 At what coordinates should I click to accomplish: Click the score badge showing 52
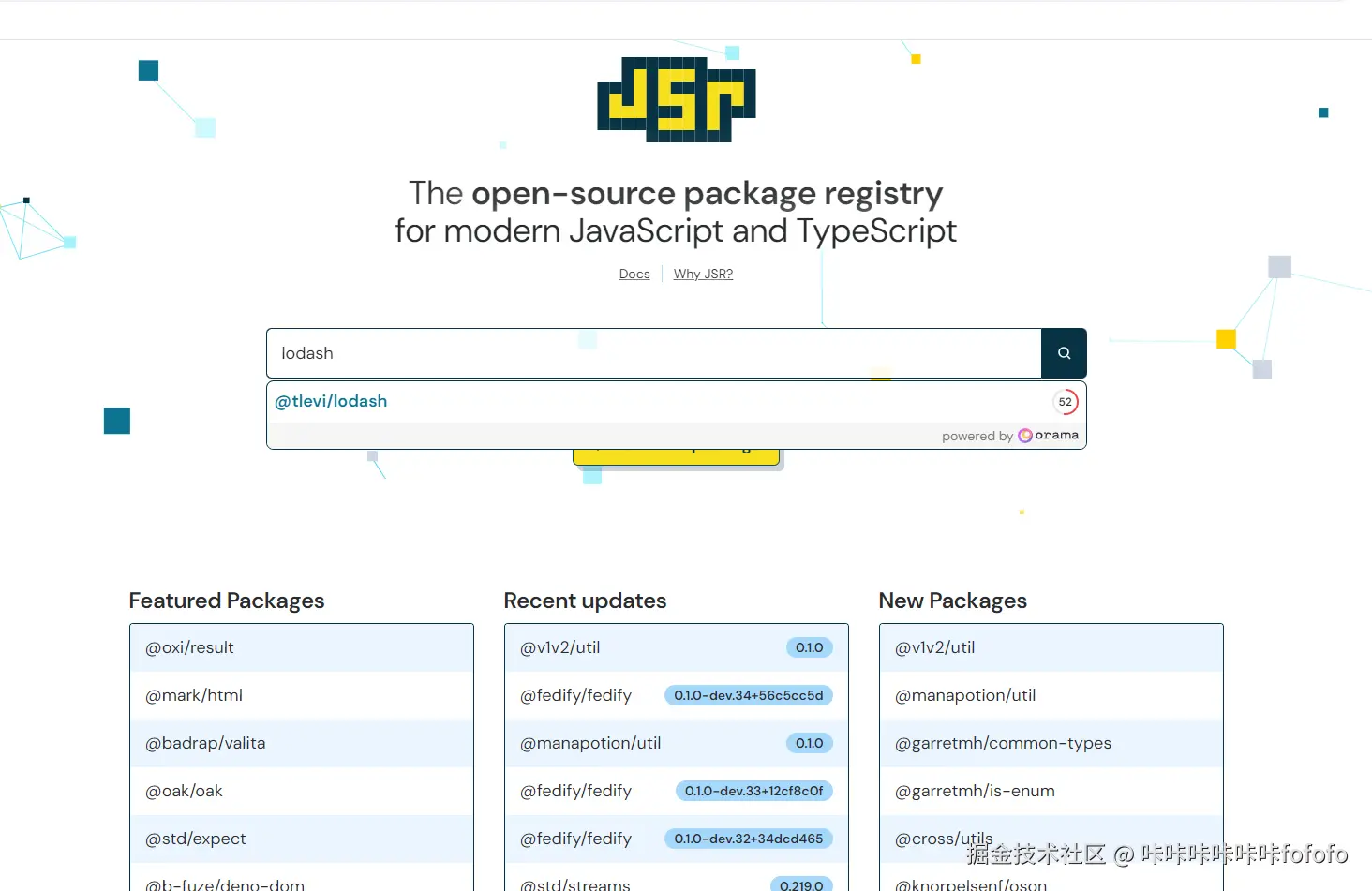1066,402
